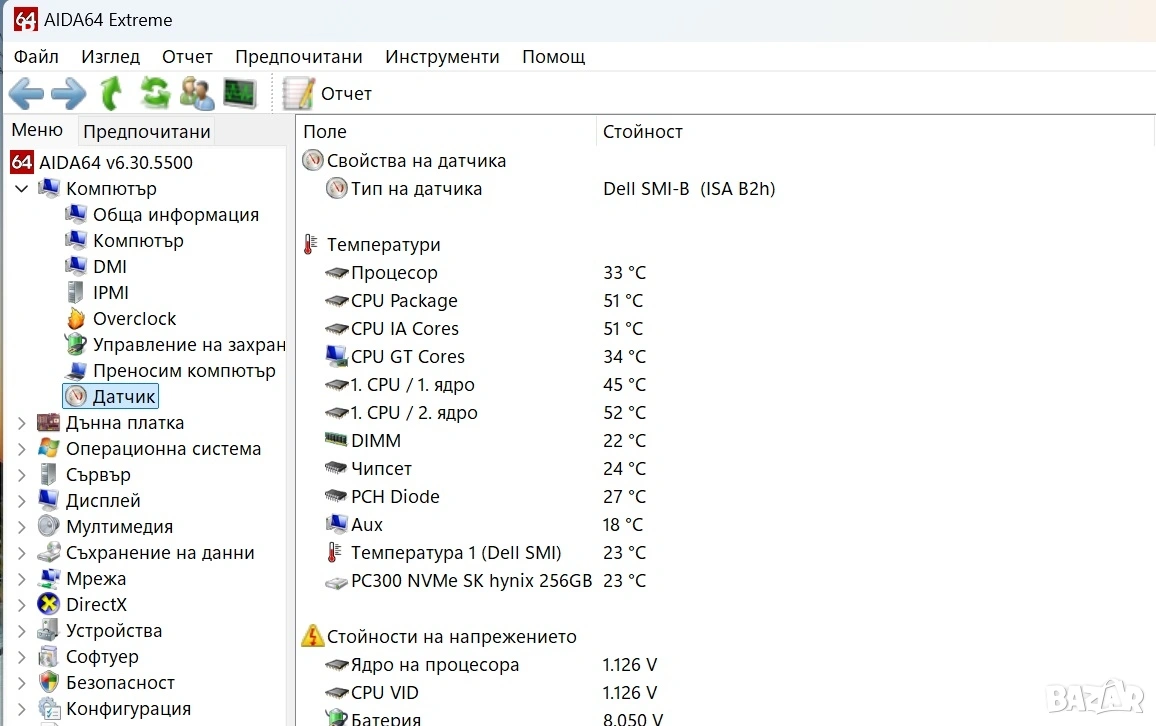
Task: Expand the Мрежа tree node
Action: [x=21, y=579]
